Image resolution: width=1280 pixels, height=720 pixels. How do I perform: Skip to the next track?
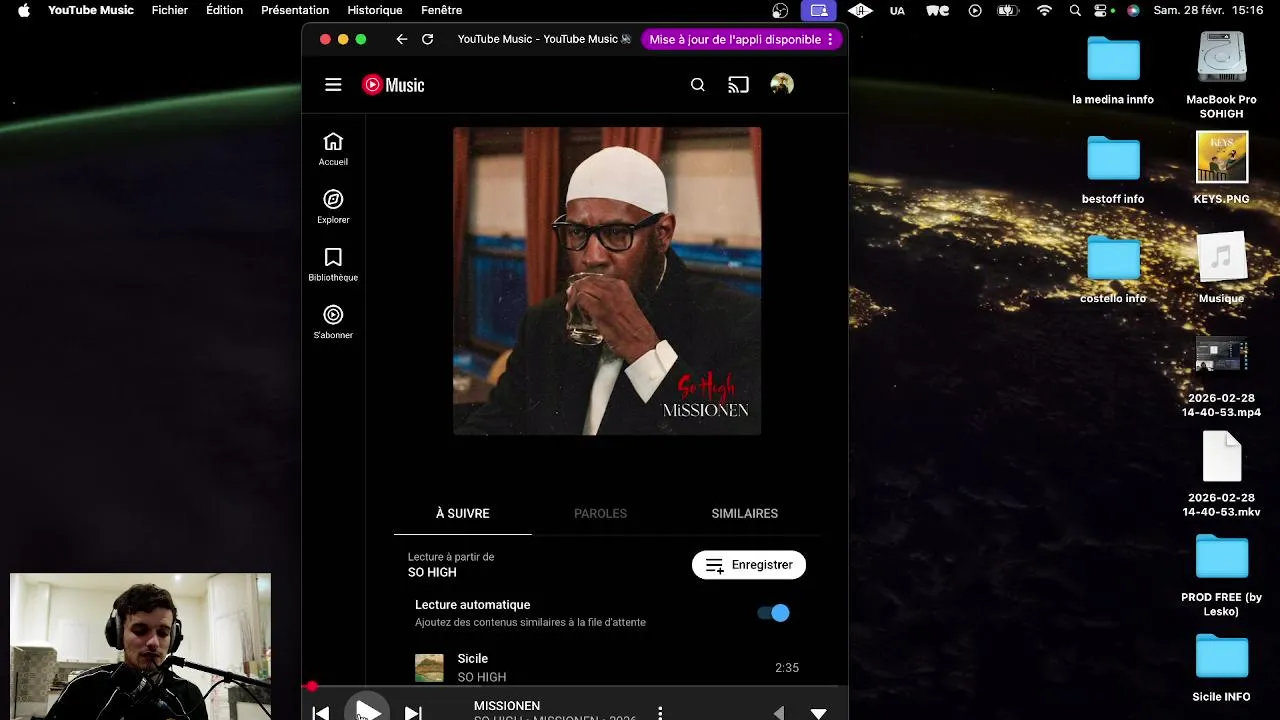pos(413,713)
